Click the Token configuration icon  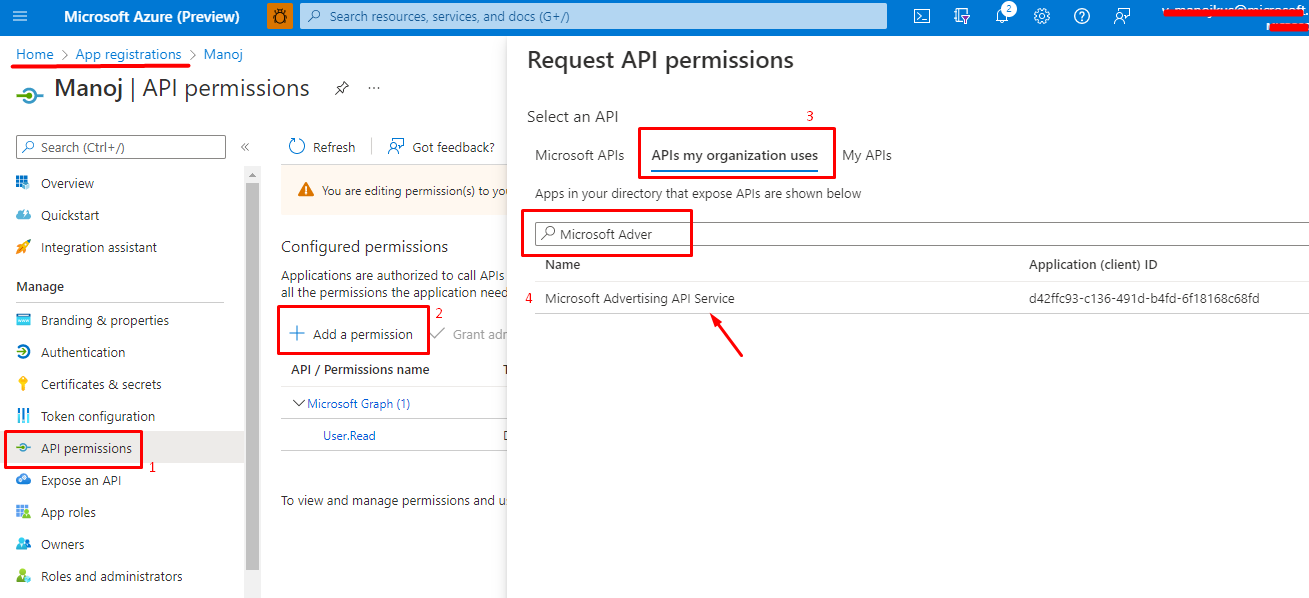[24, 416]
